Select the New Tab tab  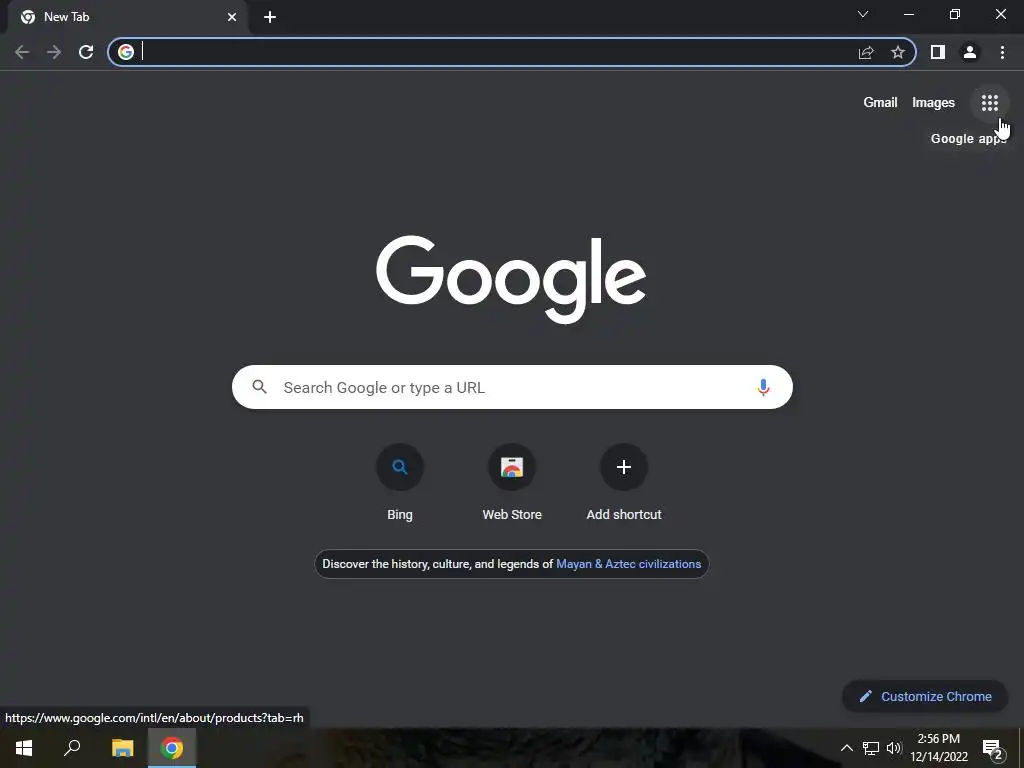tap(127, 17)
